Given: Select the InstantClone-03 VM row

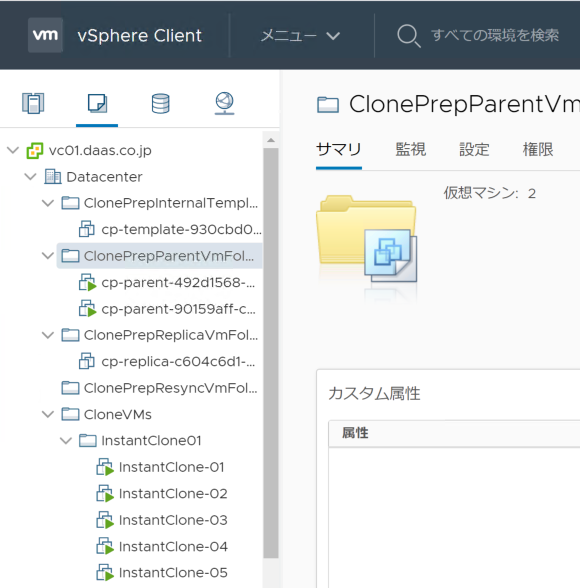Looking at the screenshot, I should (x=173, y=520).
